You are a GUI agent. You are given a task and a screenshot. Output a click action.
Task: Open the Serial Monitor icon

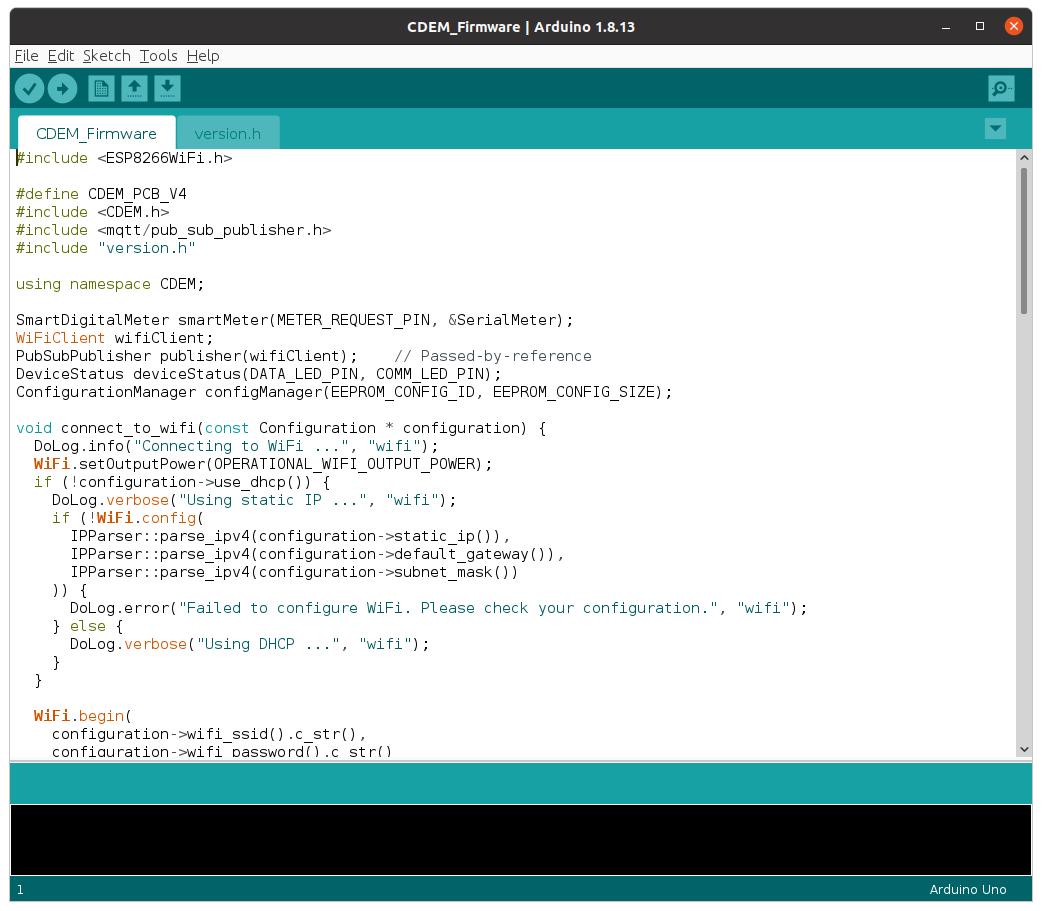tap(1001, 89)
